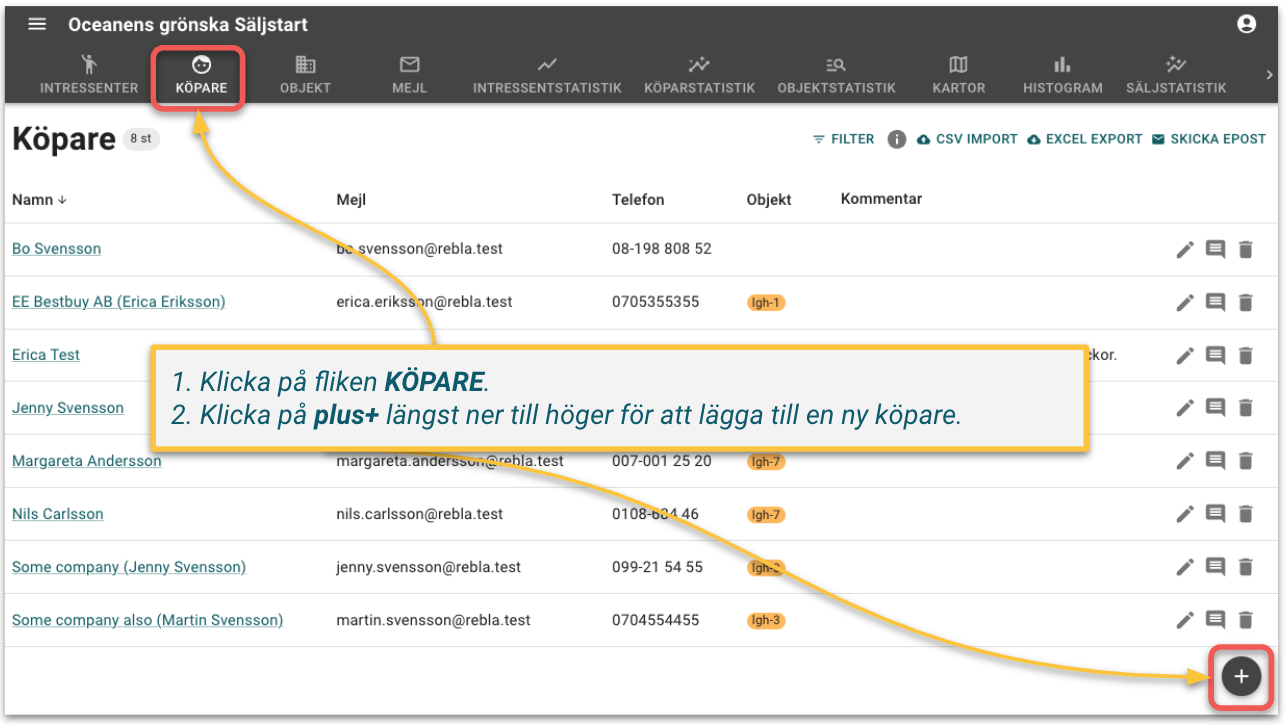Screen dimensions: 1286x725
Task: Toggle sort order on the Namn column
Action: click(x=38, y=199)
